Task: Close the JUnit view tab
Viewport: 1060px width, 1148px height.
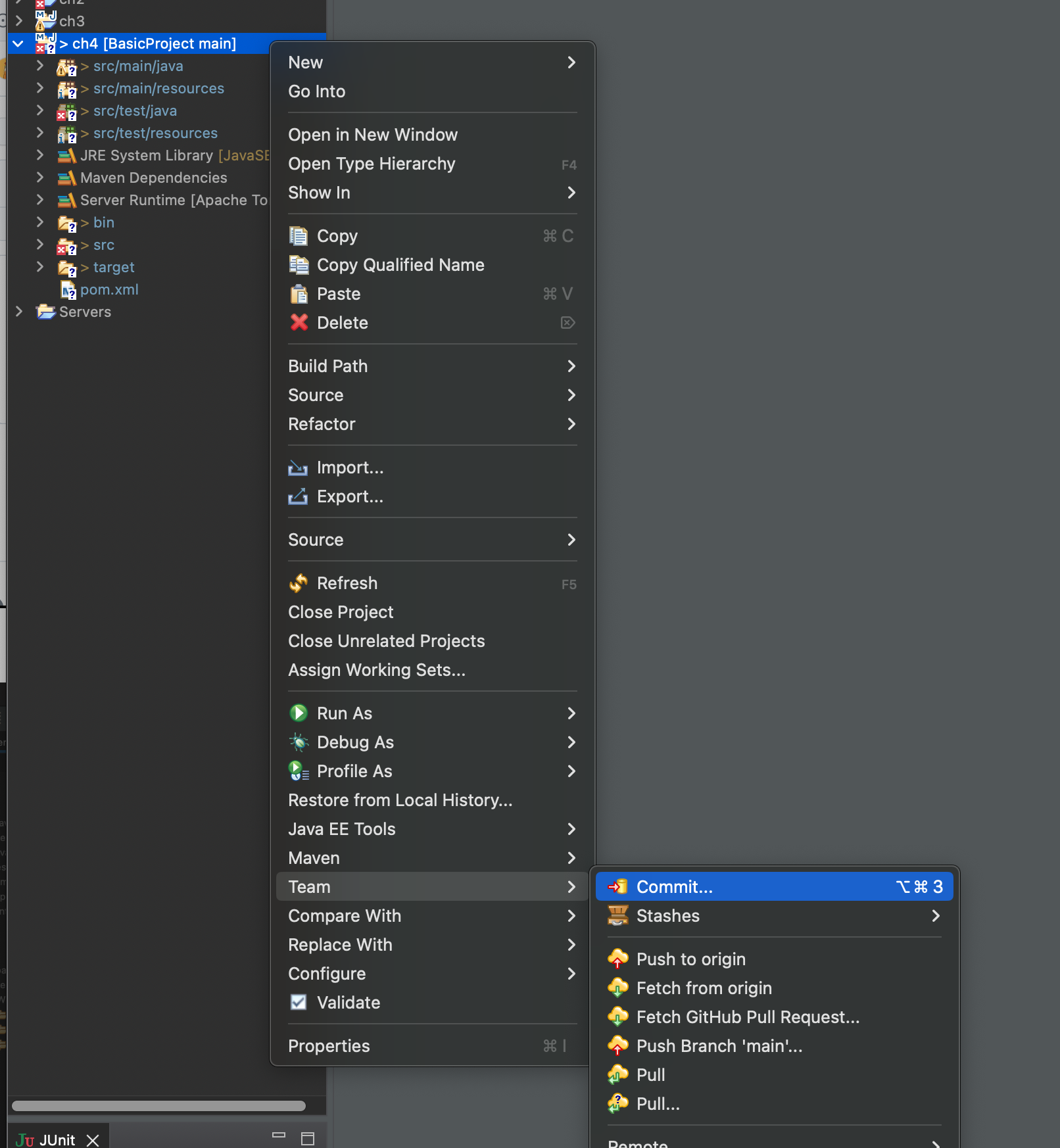Action: point(93,1140)
